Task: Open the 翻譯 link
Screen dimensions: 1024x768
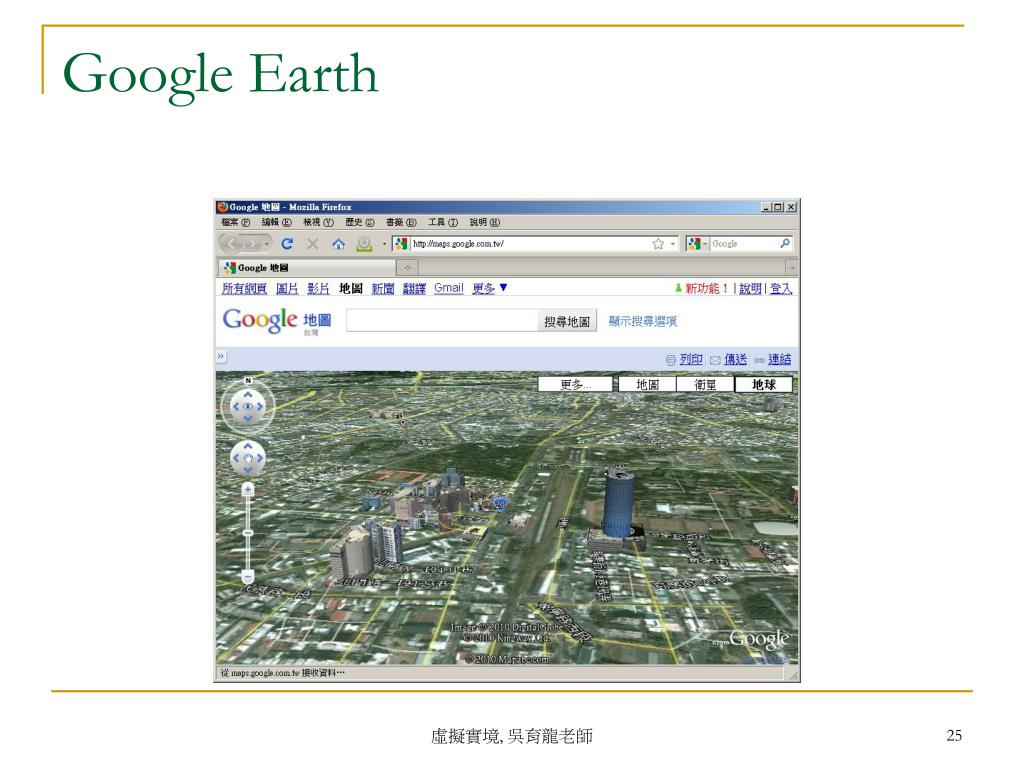Action: pos(414,289)
